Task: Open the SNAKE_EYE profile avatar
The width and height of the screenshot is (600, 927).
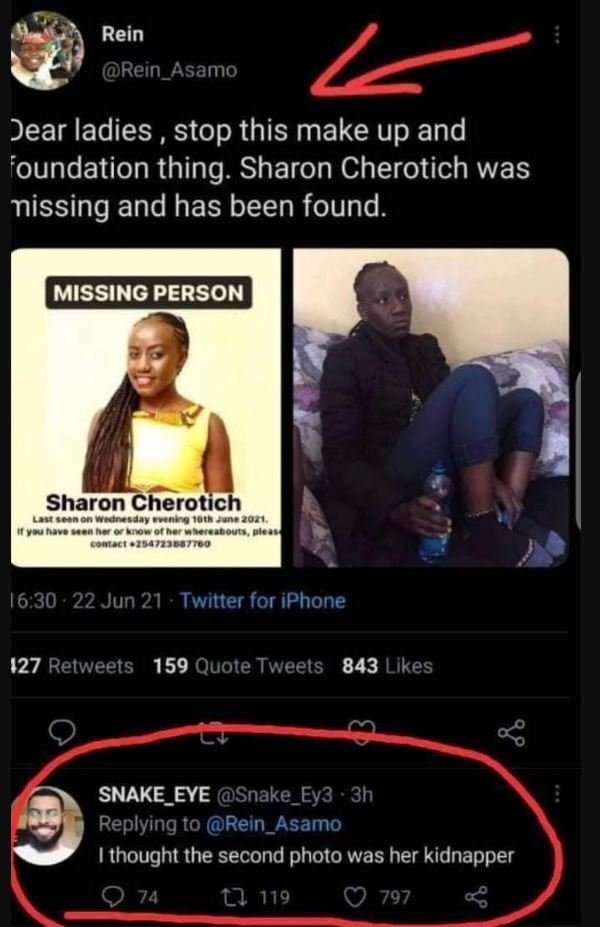Action: tap(48, 826)
